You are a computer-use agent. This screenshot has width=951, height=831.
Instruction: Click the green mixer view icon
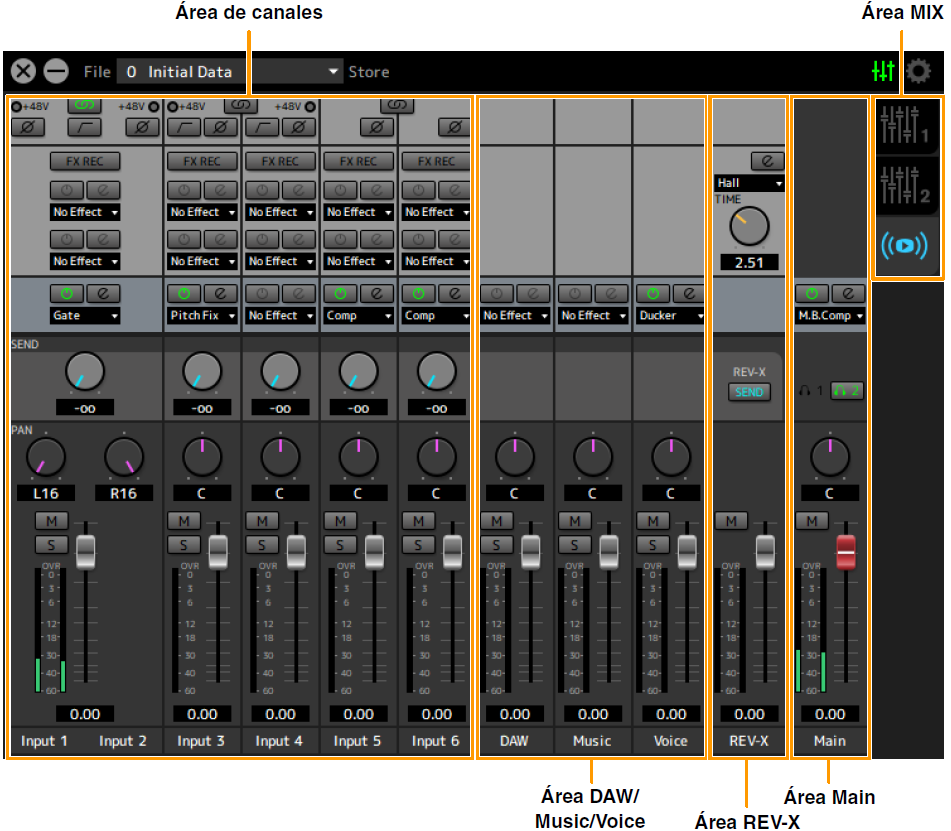[883, 72]
